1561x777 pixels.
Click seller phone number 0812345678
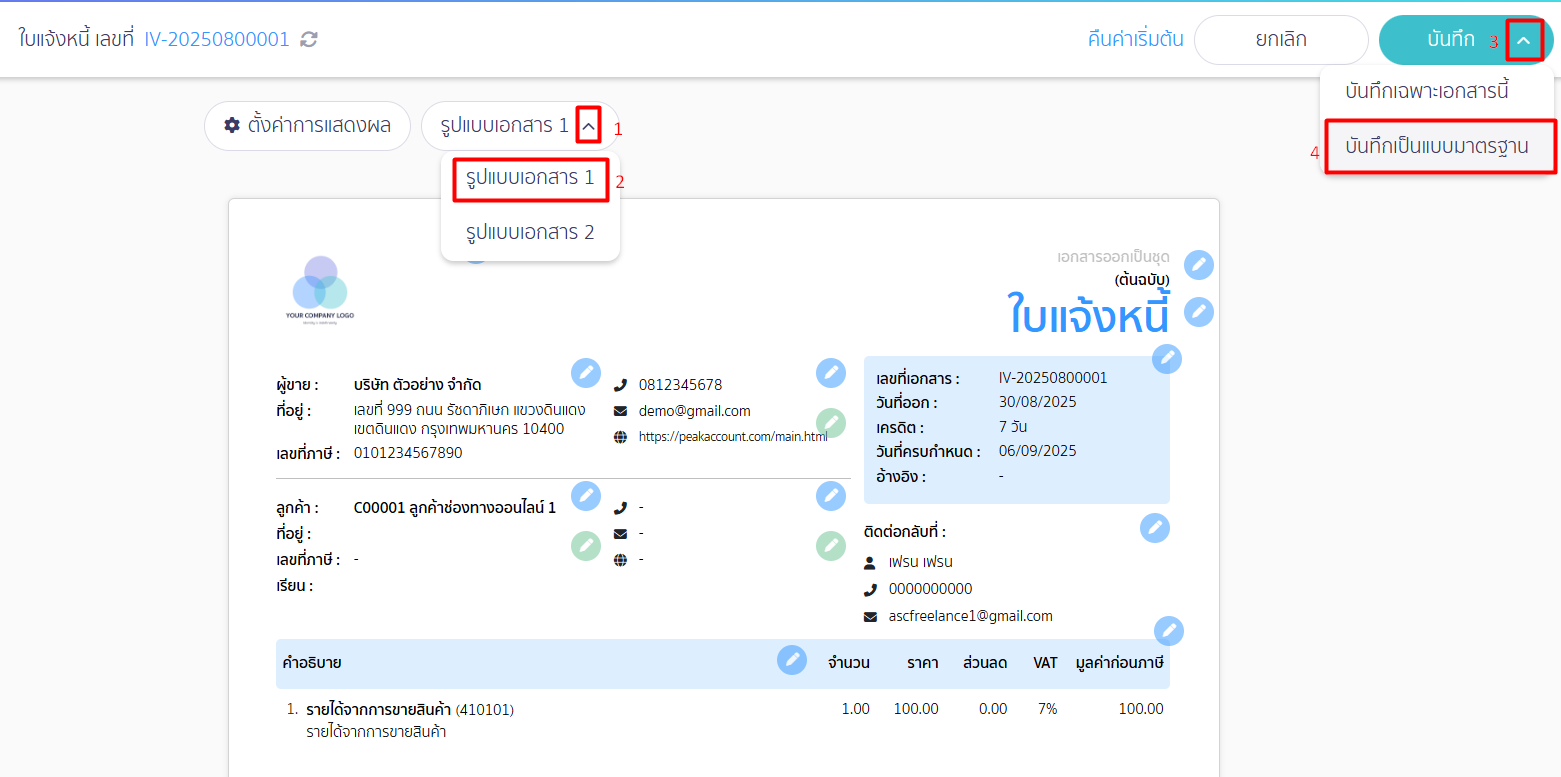(x=680, y=385)
